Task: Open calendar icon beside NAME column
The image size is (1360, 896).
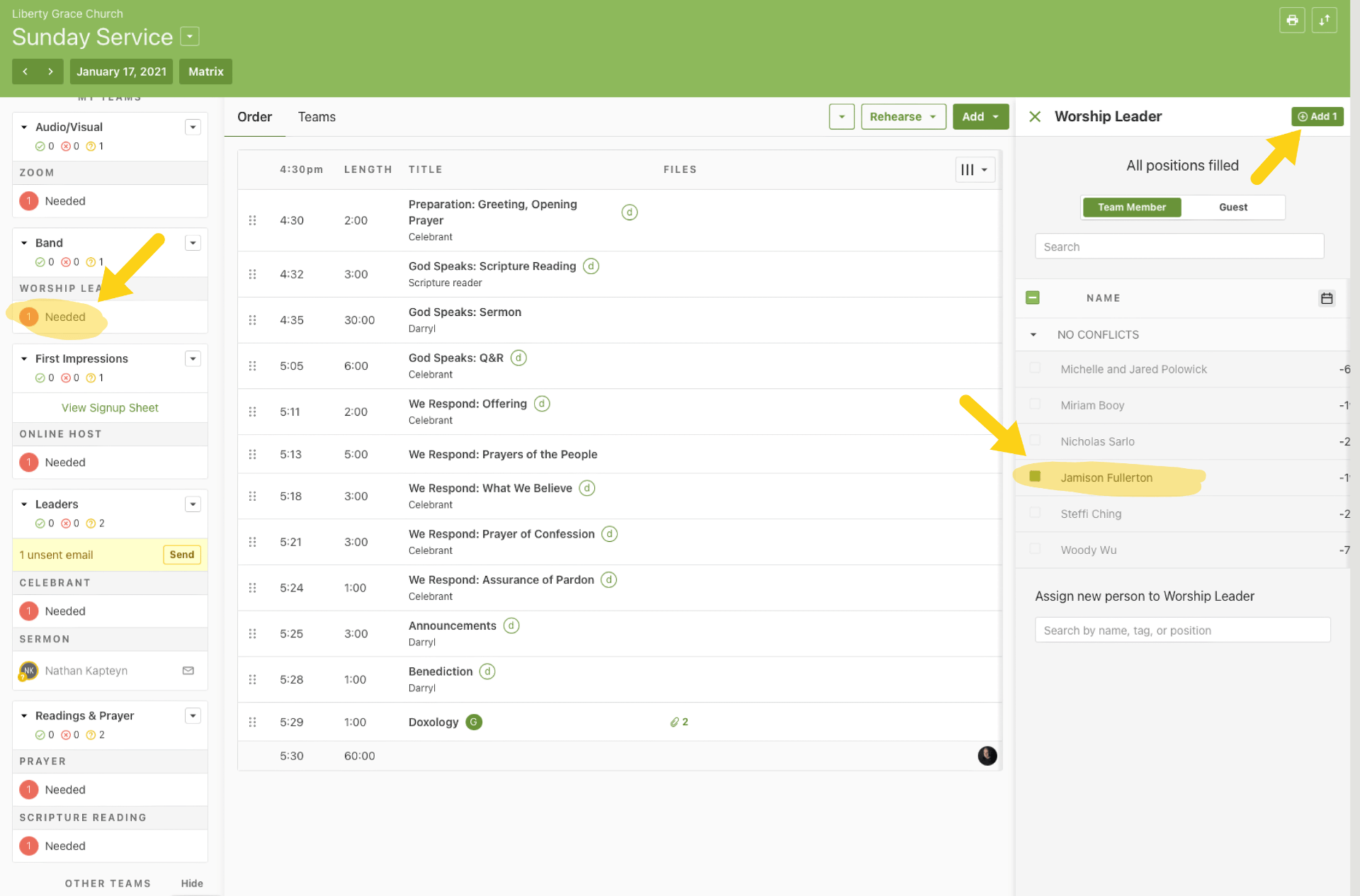Action: pos(1326,298)
